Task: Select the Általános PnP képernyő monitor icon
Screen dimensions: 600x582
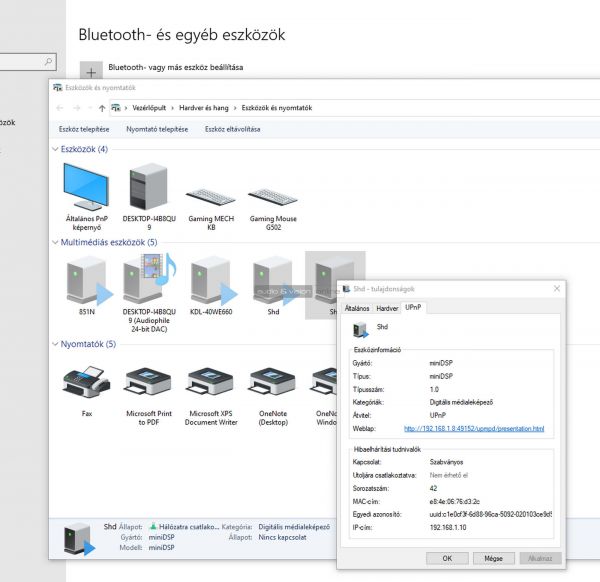Action: [x=85, y=188]
